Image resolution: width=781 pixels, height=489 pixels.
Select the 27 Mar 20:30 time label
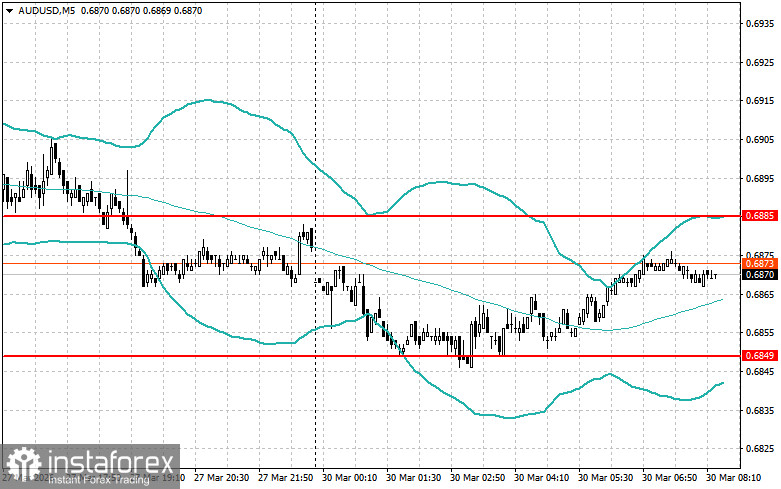[222, 478]
